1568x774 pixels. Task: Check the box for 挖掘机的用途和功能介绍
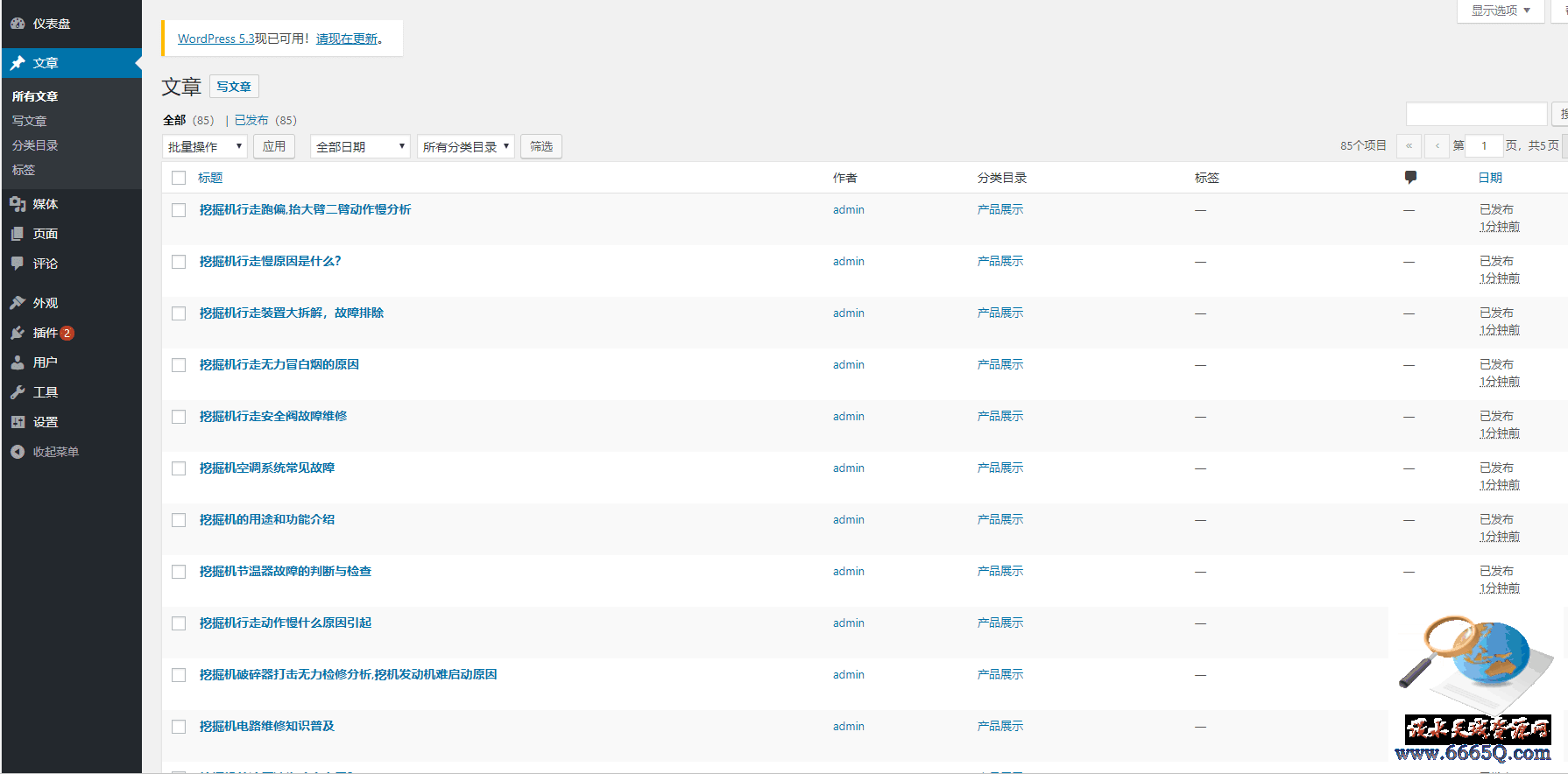click(179, 520)
